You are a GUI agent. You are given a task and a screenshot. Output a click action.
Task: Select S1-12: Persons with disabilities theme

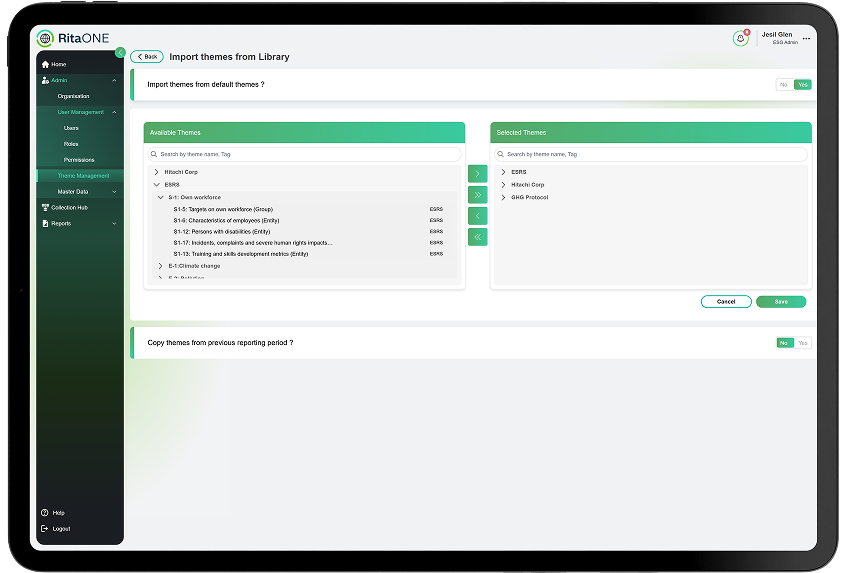click(222, 231)
